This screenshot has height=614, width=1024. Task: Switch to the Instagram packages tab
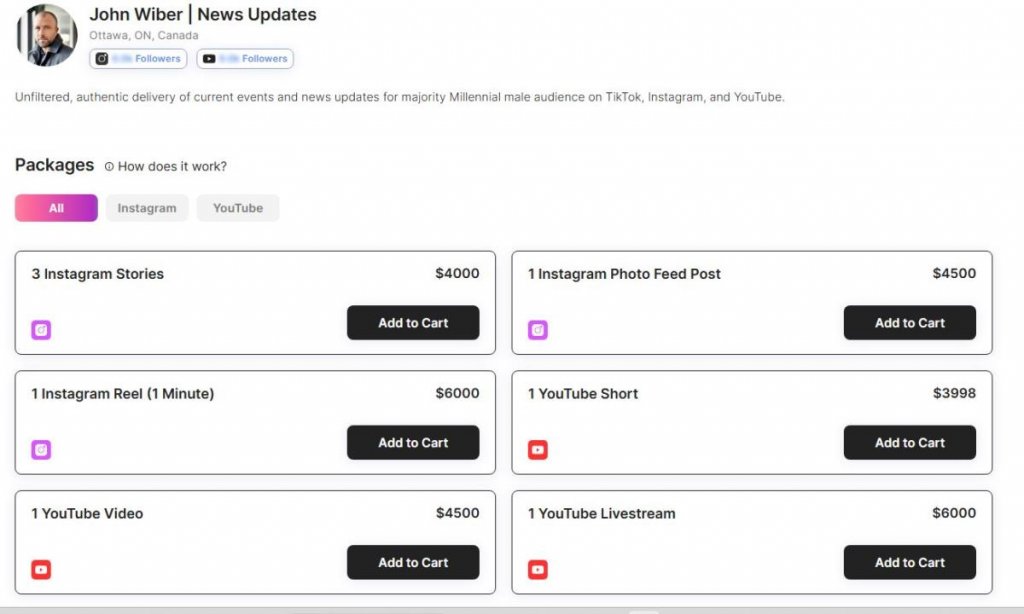147,208
